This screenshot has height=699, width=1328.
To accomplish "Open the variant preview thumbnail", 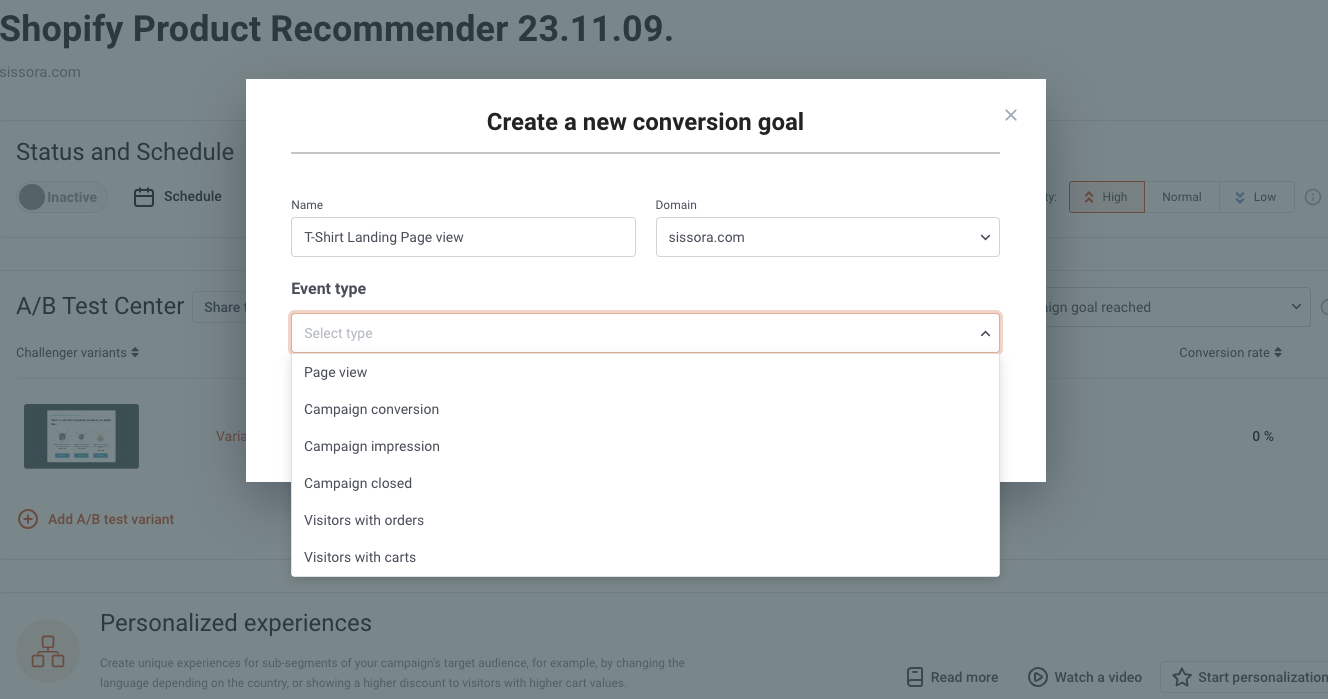I will (81, 436).
